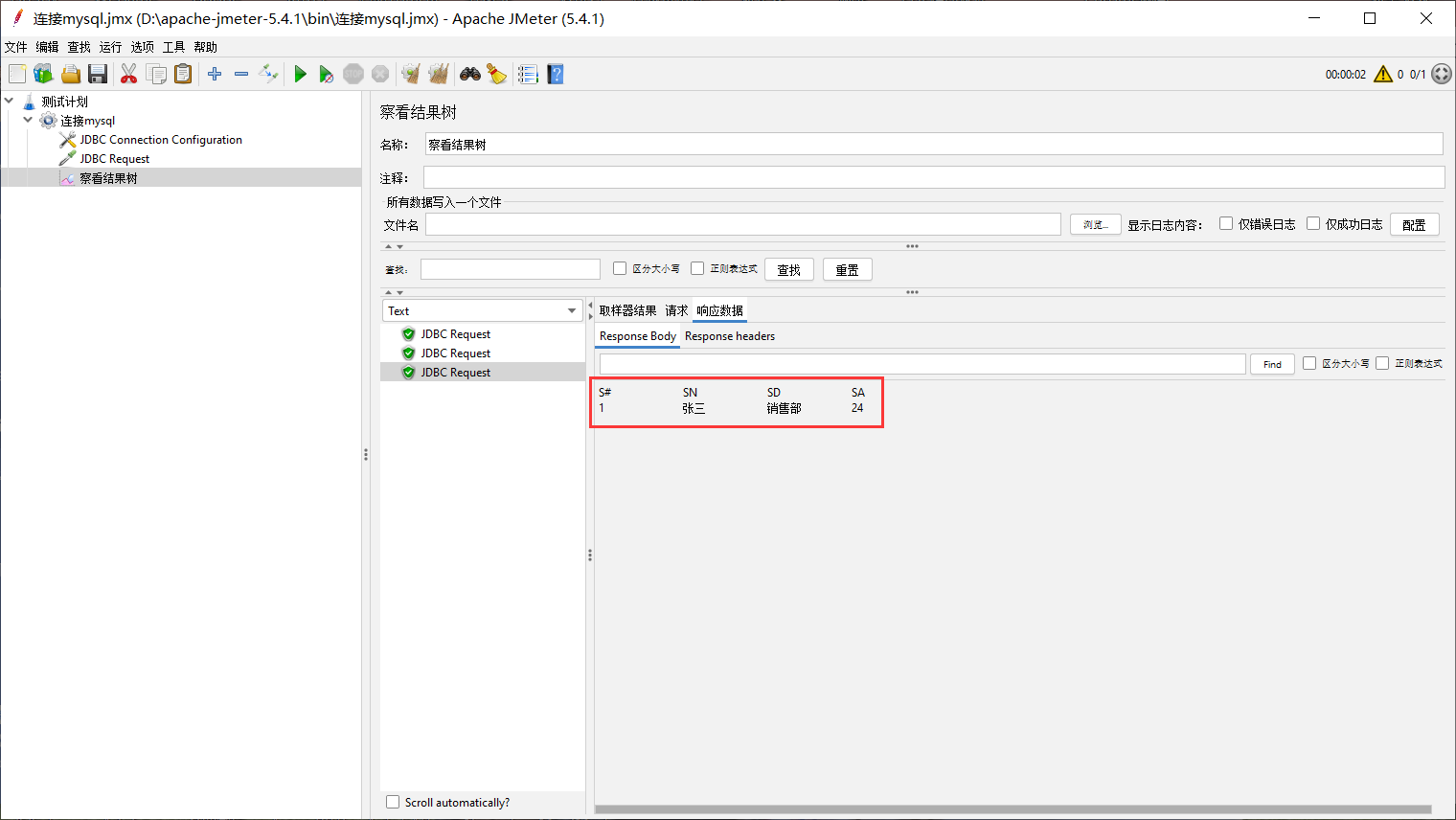1456x820 pixels.
Task: Click the 文件名 input field
Action: [x=742, y=224]
